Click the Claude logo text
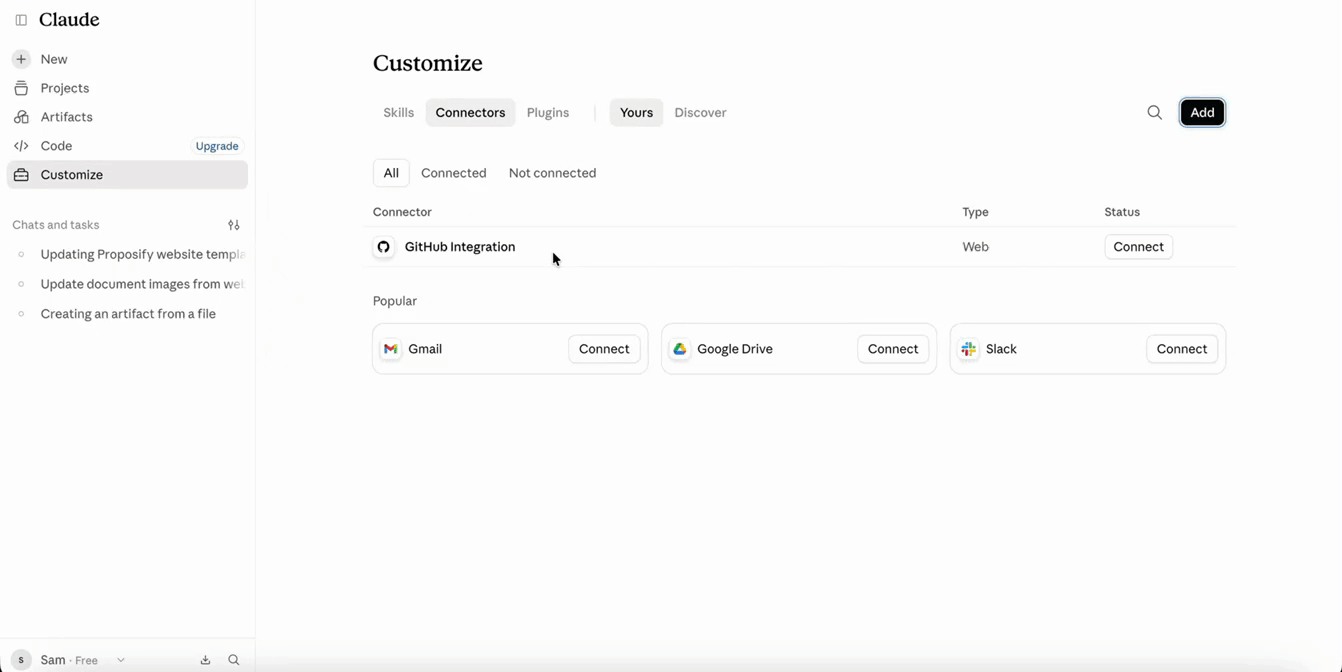Image resolution: width=1342 pixels, height=672 pixels. tap(69, 20)
